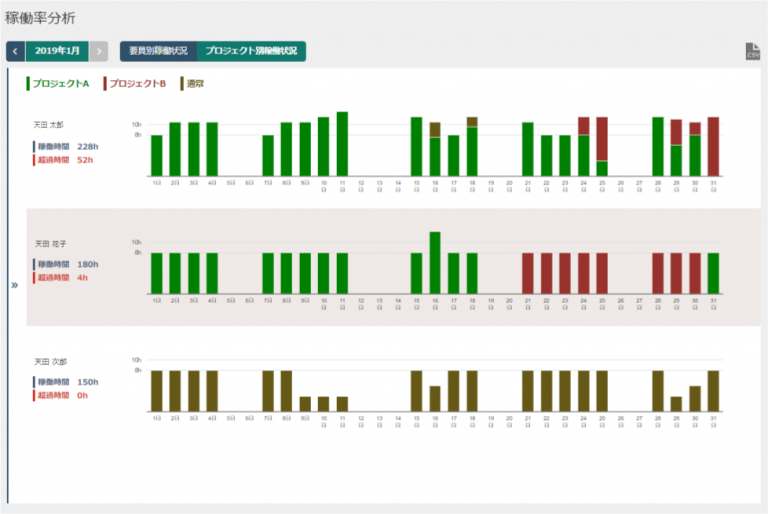Switch to 要員別稼働状況 tab
Image resolution: width=768 pixels, height=514 pixels.
[x=158, y=51]
